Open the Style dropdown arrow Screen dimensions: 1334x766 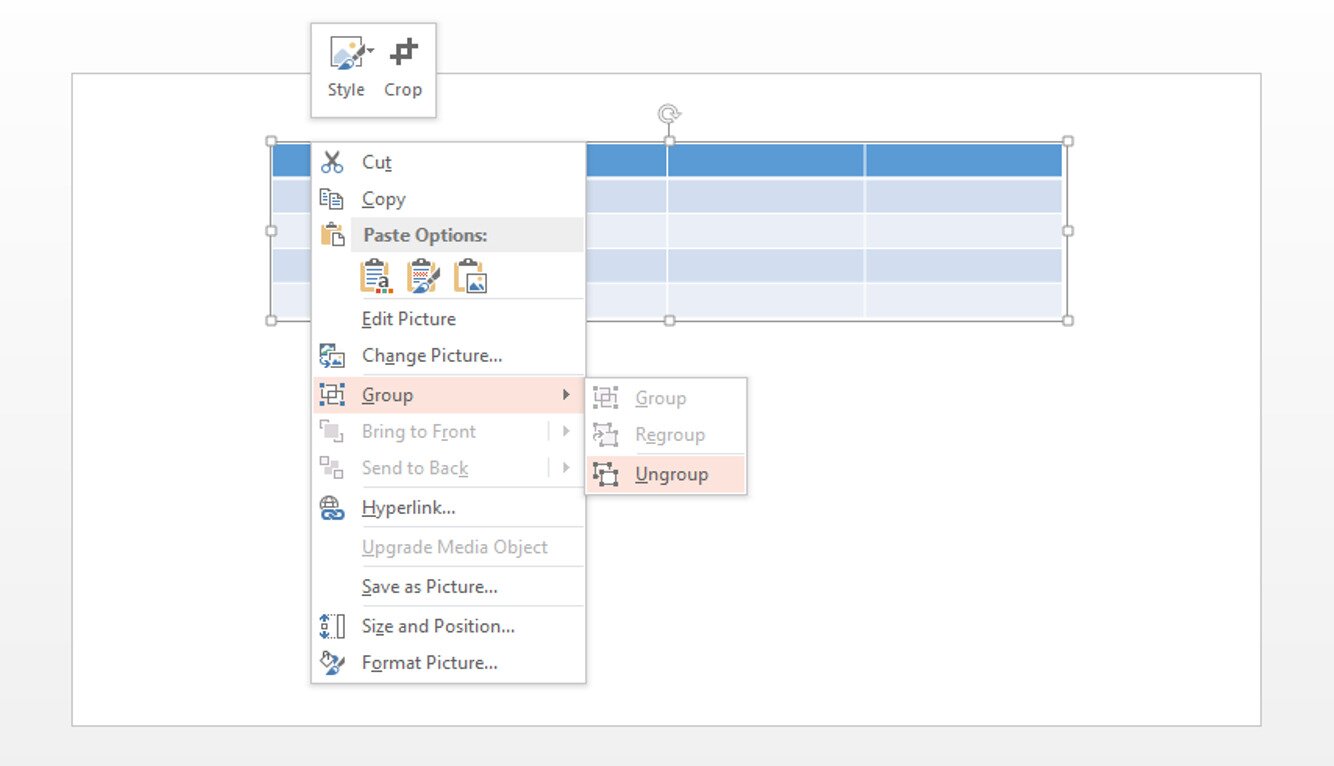(x=371, y=51)
